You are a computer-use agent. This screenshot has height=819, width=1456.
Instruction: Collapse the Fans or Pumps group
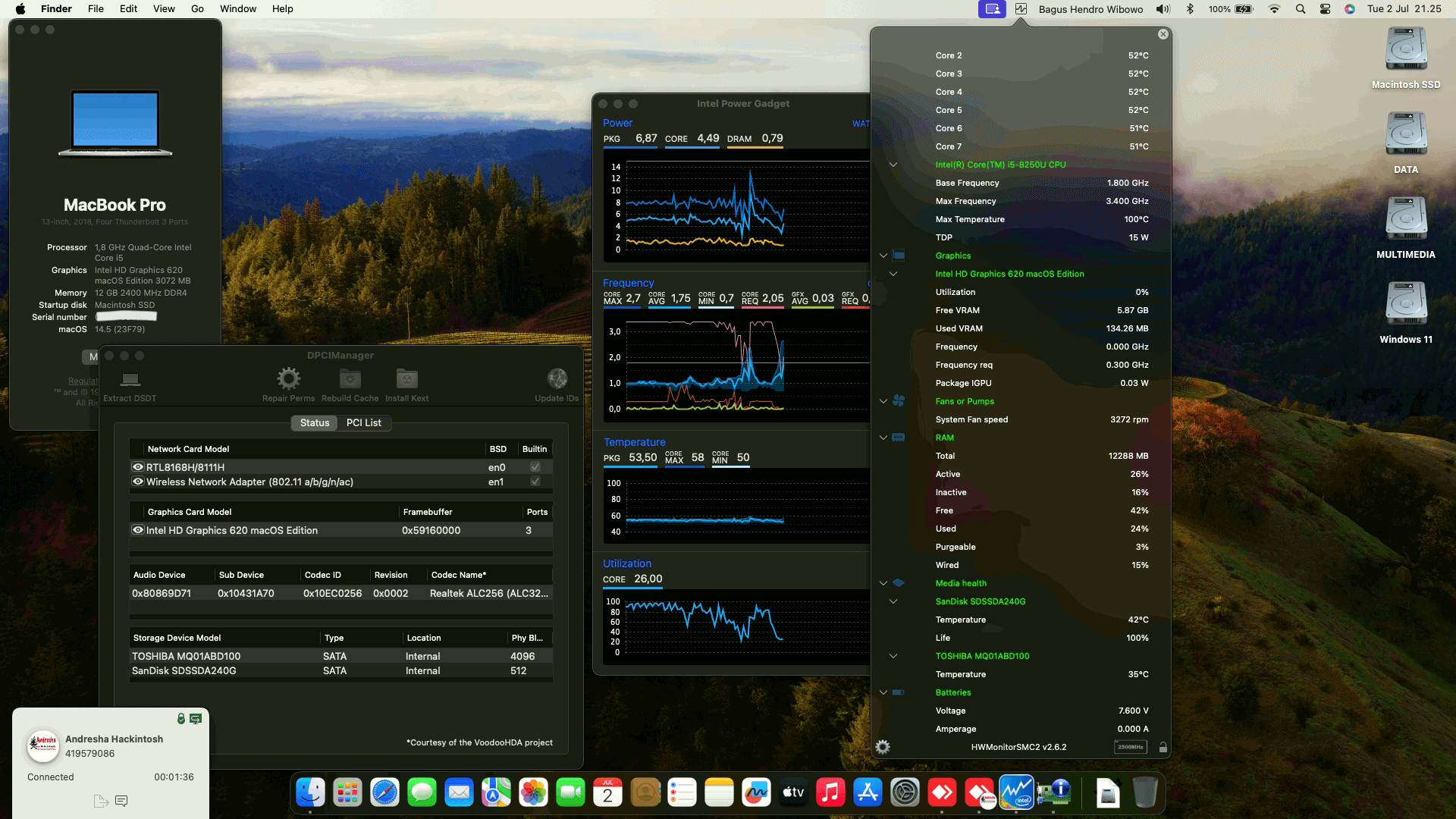pyautogui.click(x=883, y=401)
